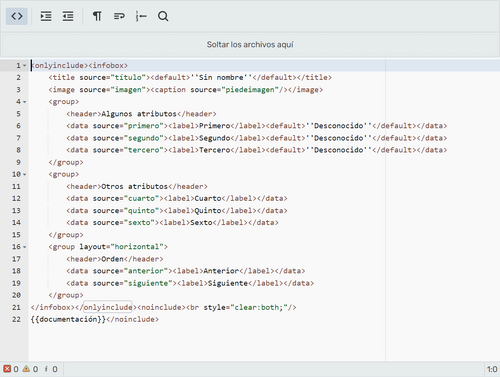Open the go-to-line icon
Screen dimensions: 500x377
pos(141,16)
